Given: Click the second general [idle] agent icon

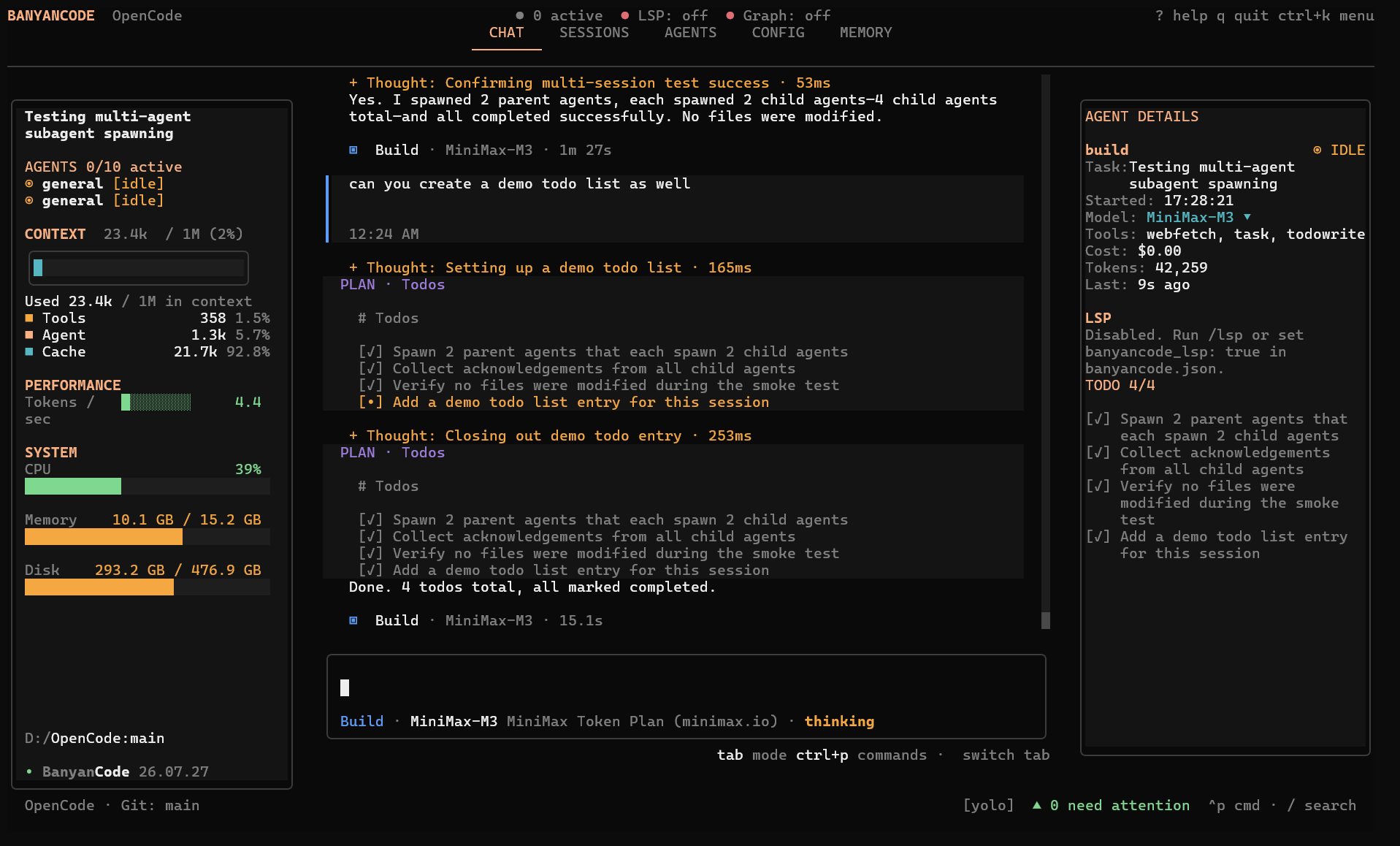Looking at the screenshot, I should click(29, 200).
